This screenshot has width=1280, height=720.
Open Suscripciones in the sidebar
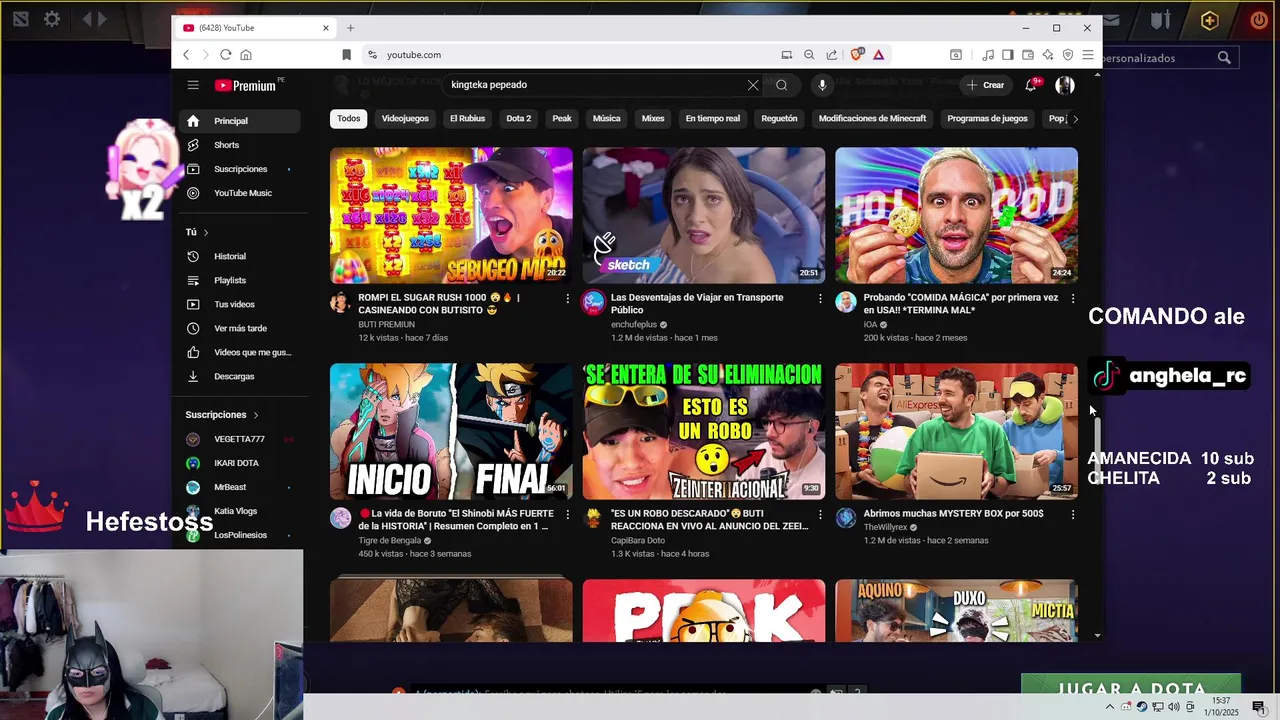(240, 169)
